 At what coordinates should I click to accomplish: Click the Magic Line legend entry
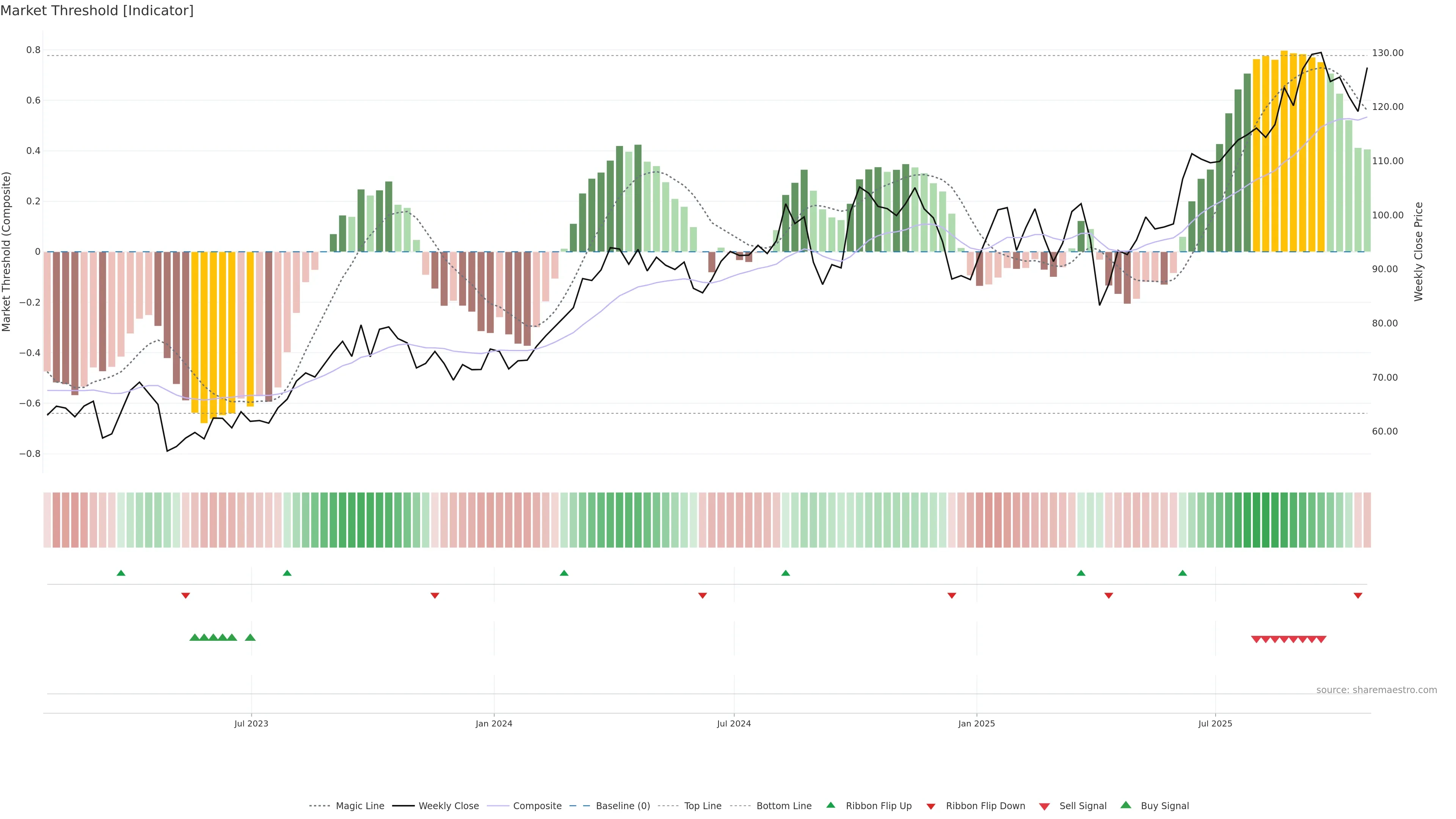tap(359, 805)
